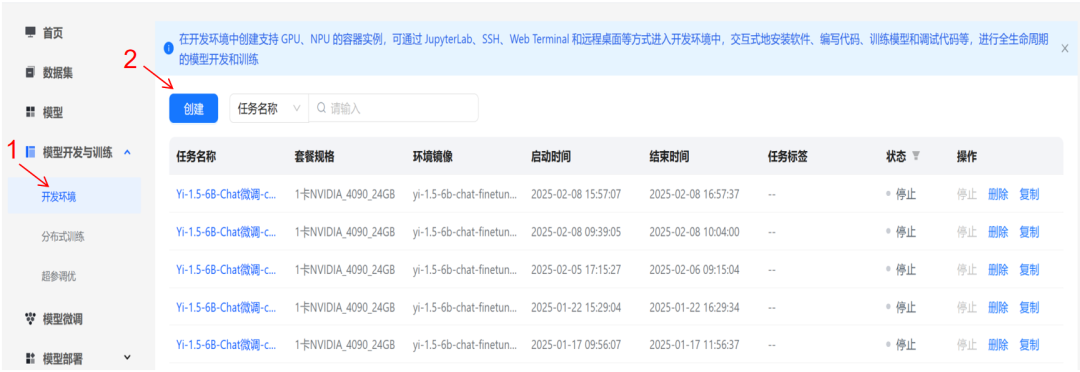Click the 启动时间 column header
1080x372 pixels.
551,156
